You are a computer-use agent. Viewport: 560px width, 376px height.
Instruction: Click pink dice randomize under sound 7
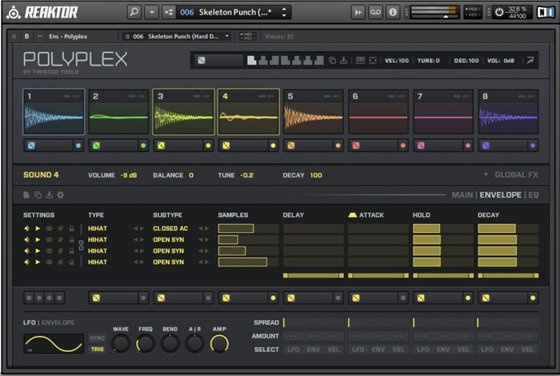coord(421,146)
